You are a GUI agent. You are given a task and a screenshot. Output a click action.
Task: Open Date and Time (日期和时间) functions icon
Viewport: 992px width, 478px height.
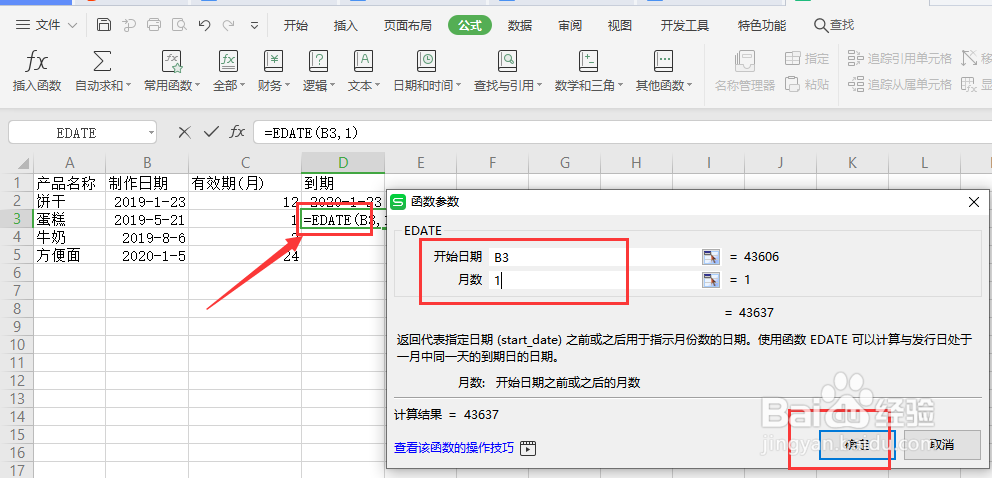(x=427, y=61)
